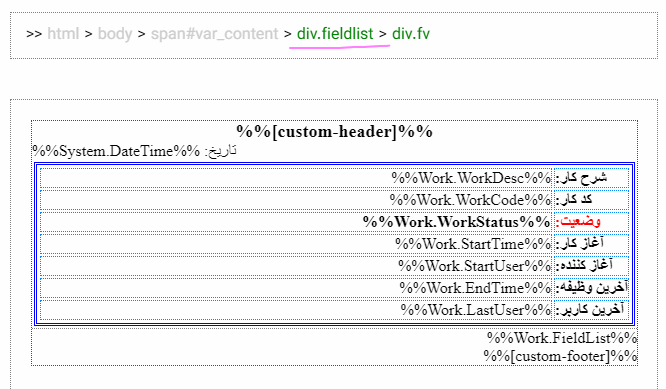Click the %%System.DateTime%% placeholder
666x389 pixels.
tap(116, 151)
